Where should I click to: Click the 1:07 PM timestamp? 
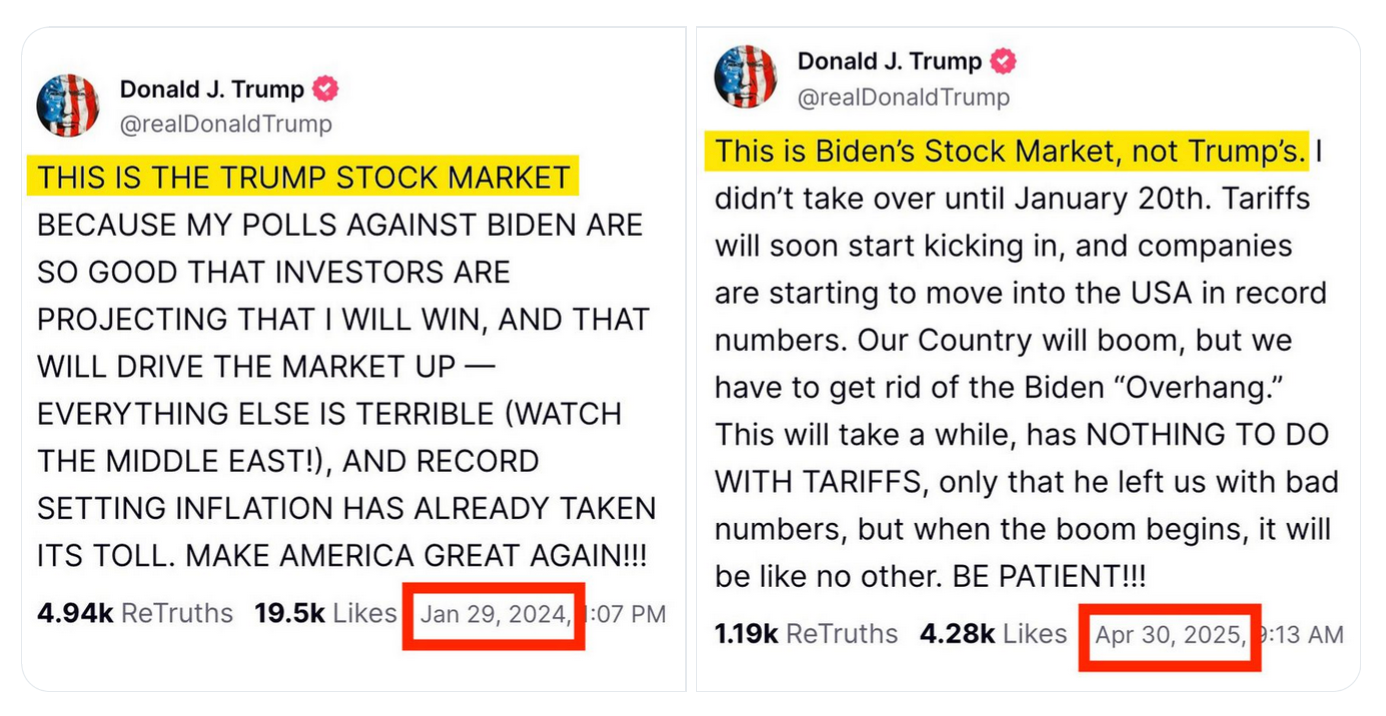click(x=626, y=614)
